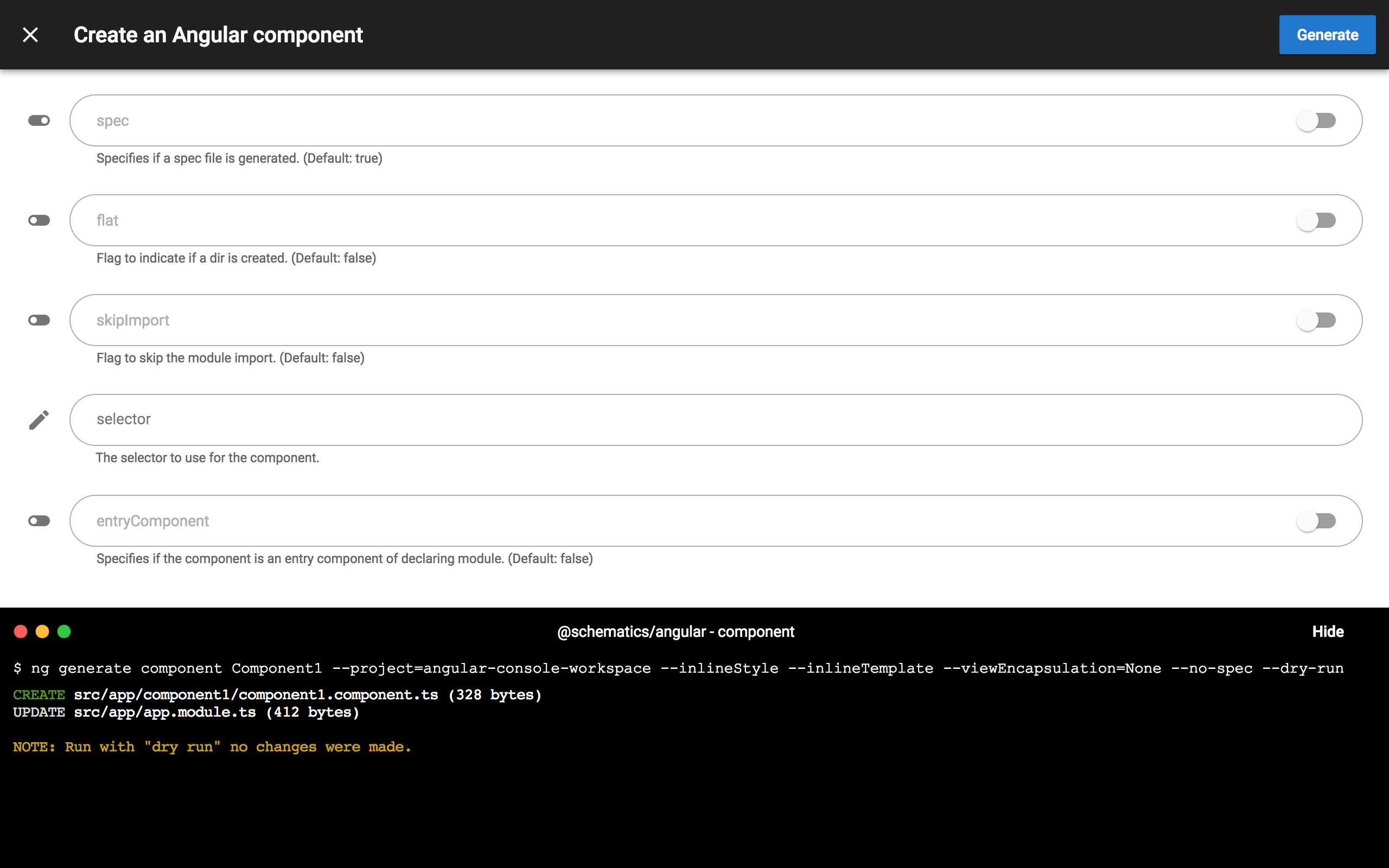
Task: Click the terminal title @schematics/angular - component
Action: [x=676, y=631]
